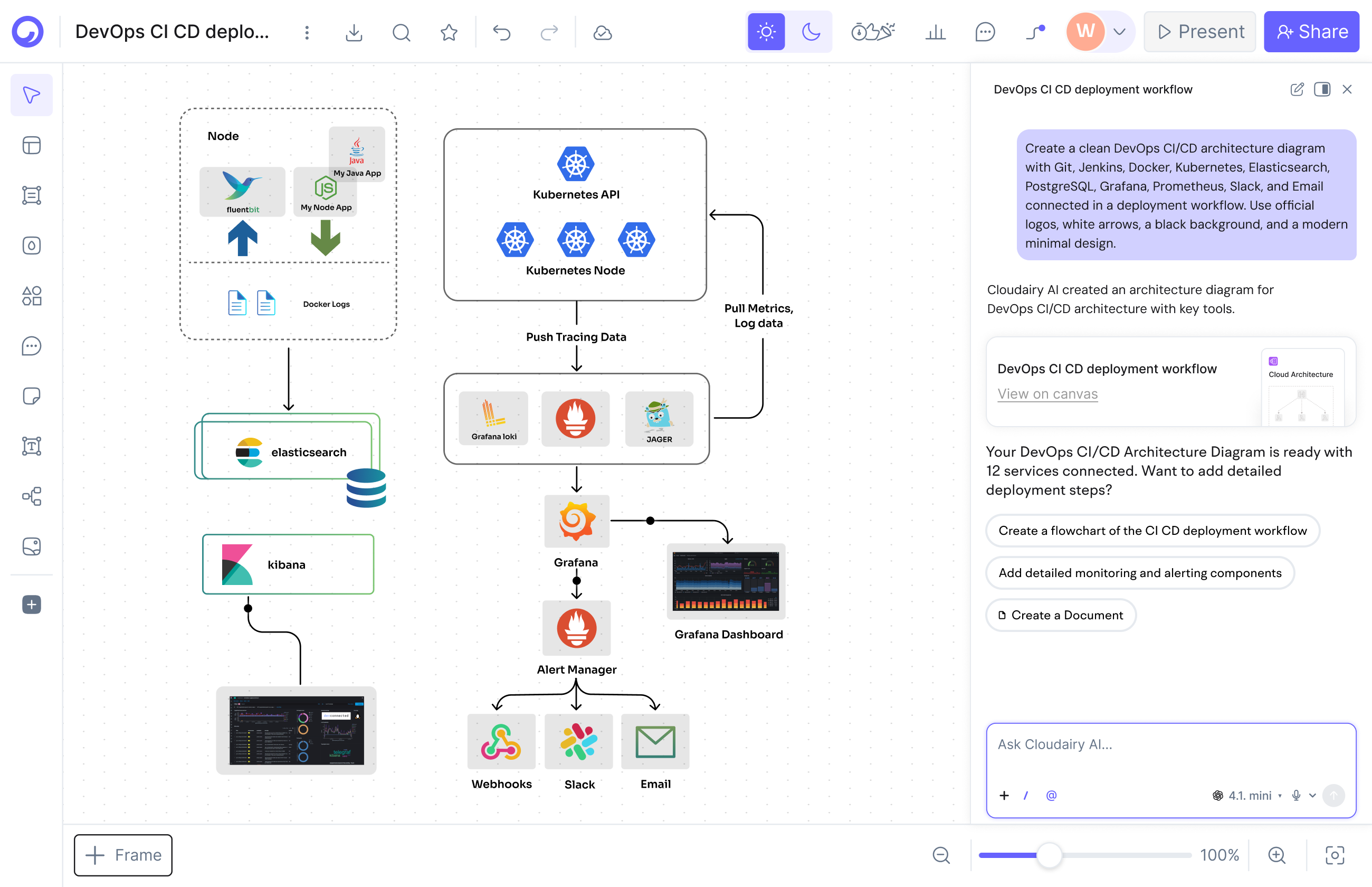Select the pointer selection tool
The width and height of the screenshot is (1372, 887).
pyautogui.click(x=32, y=95)
